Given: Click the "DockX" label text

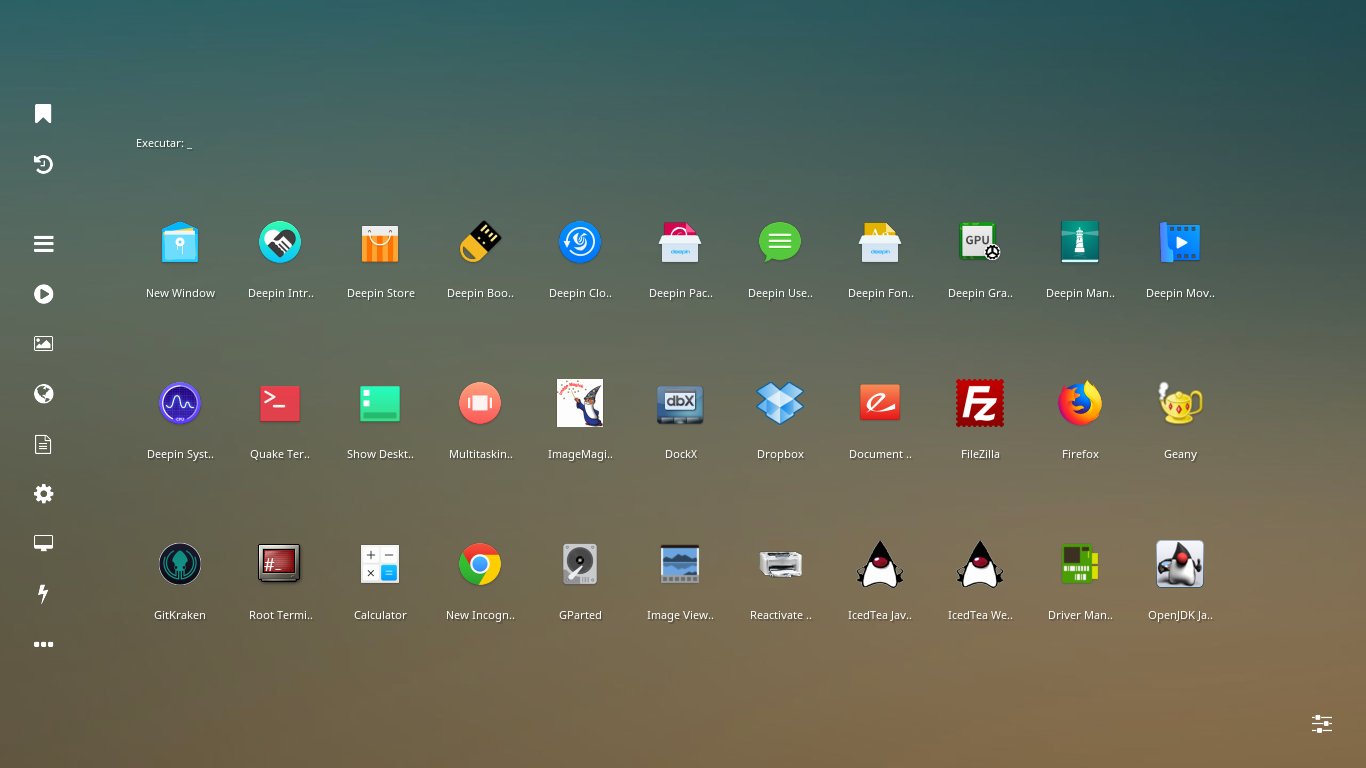Looking at the screenshot, I should (x=680, y=454).
